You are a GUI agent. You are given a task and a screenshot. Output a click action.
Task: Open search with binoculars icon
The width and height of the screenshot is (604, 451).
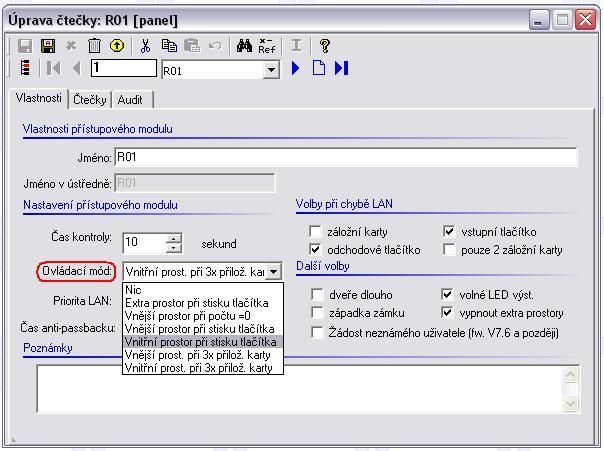[x=244, y=46]
